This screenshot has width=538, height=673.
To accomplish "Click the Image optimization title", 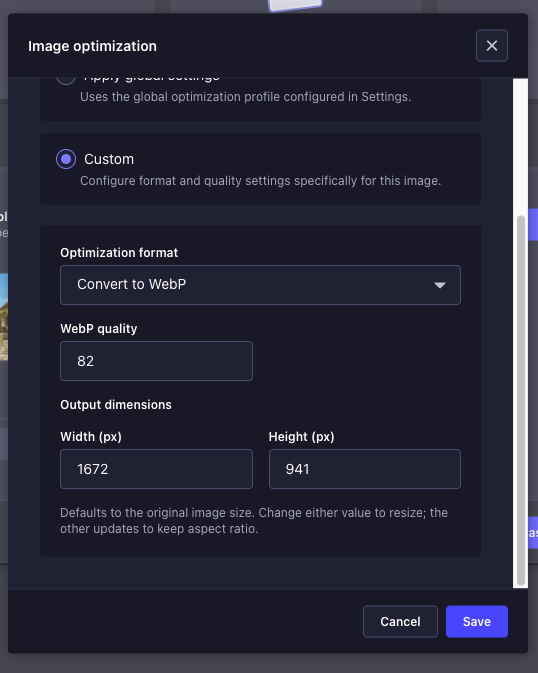I will (92, 46).
